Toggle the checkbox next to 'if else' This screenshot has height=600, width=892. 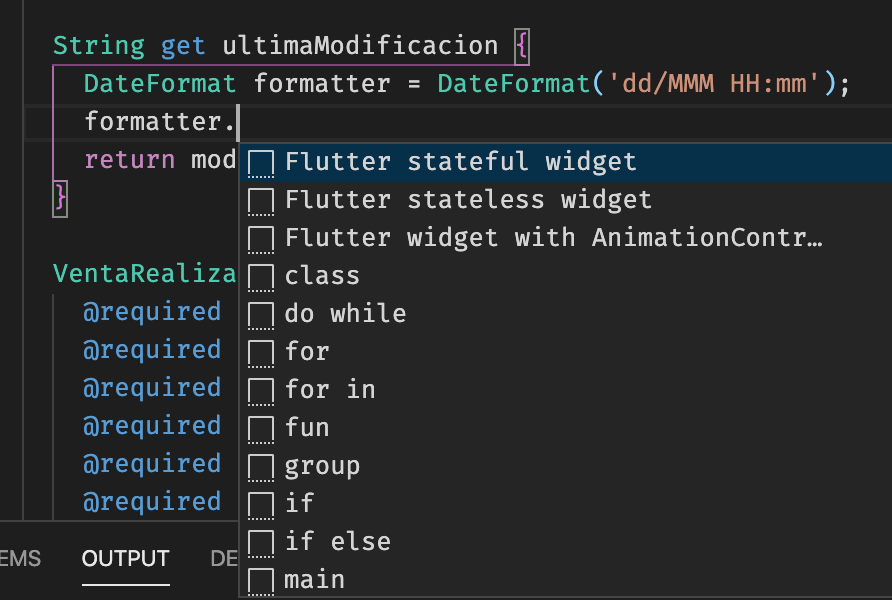coord(261,541)
